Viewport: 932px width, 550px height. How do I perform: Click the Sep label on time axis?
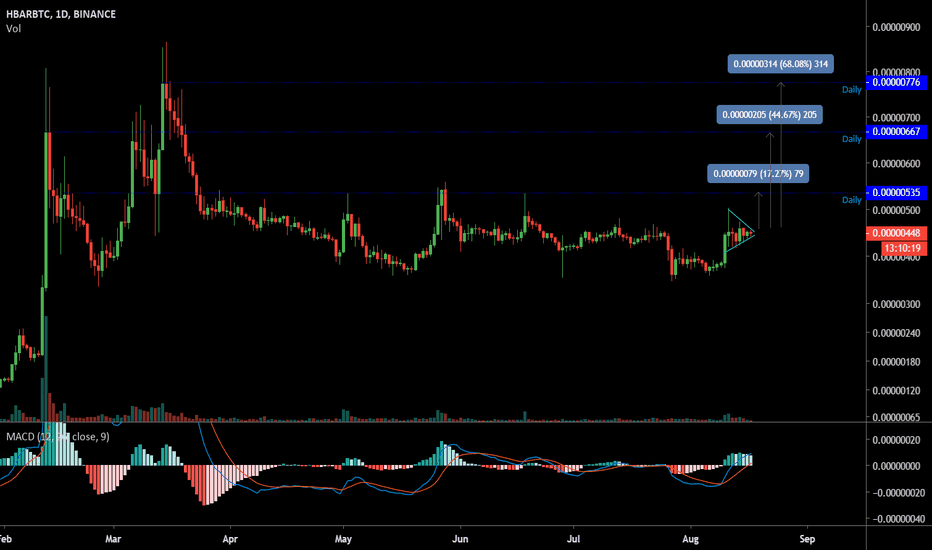click(x=807, y=539)
